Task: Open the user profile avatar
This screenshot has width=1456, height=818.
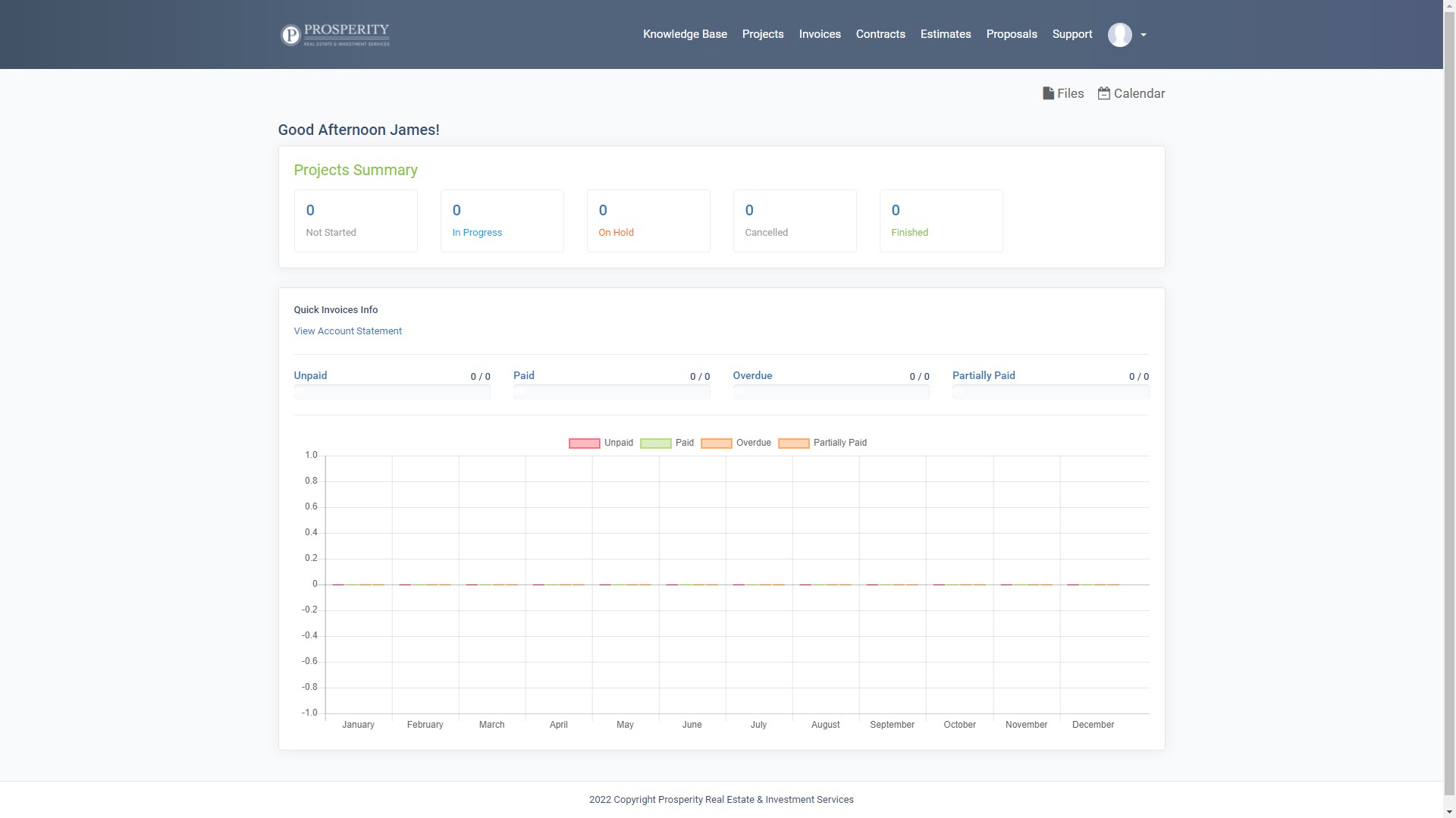Action: coord(1119,35)
